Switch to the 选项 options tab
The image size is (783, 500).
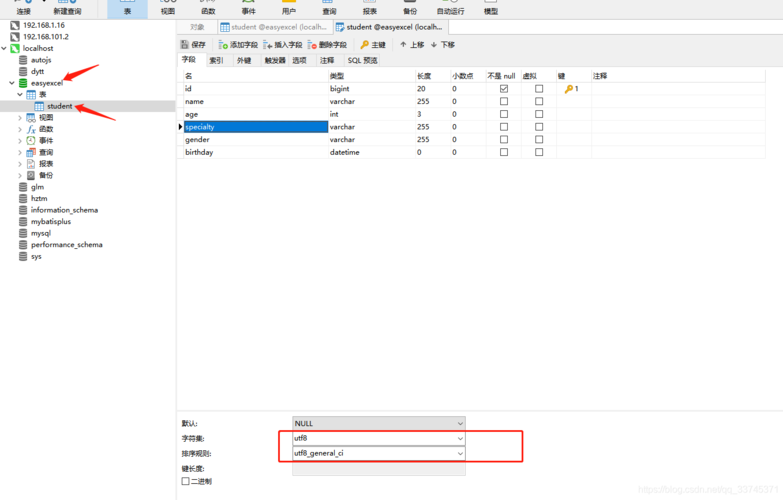[x=299, y=60]
